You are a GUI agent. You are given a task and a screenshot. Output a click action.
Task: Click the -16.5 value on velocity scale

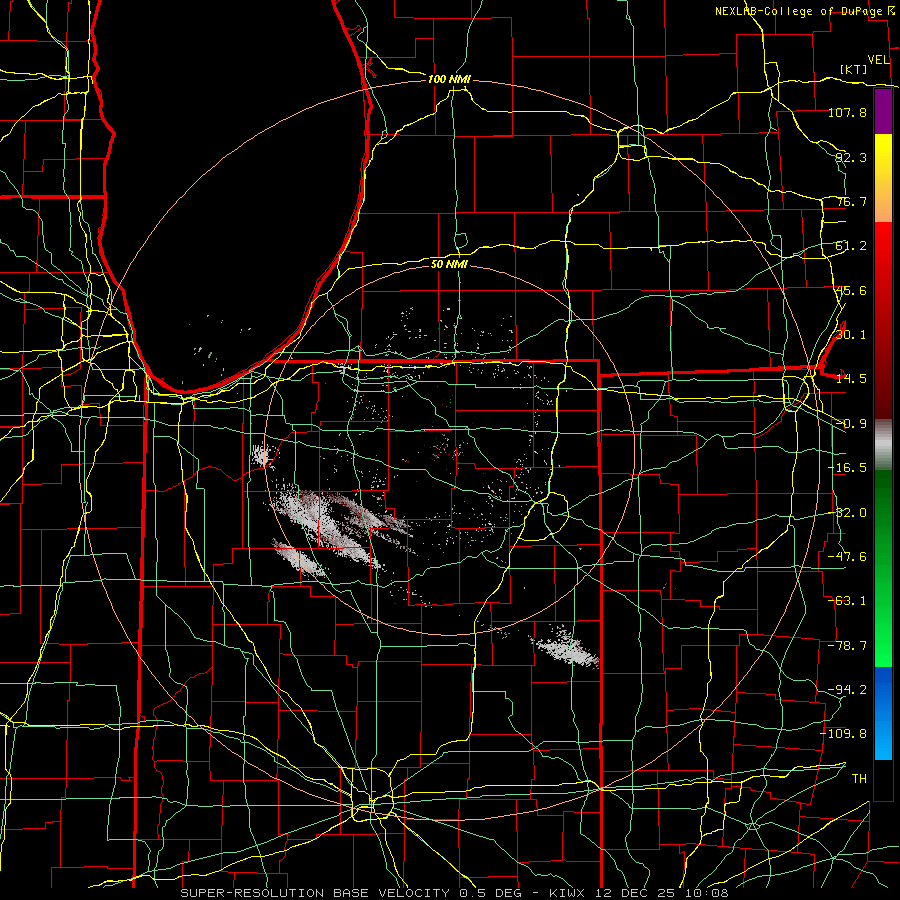coord(847,468)
